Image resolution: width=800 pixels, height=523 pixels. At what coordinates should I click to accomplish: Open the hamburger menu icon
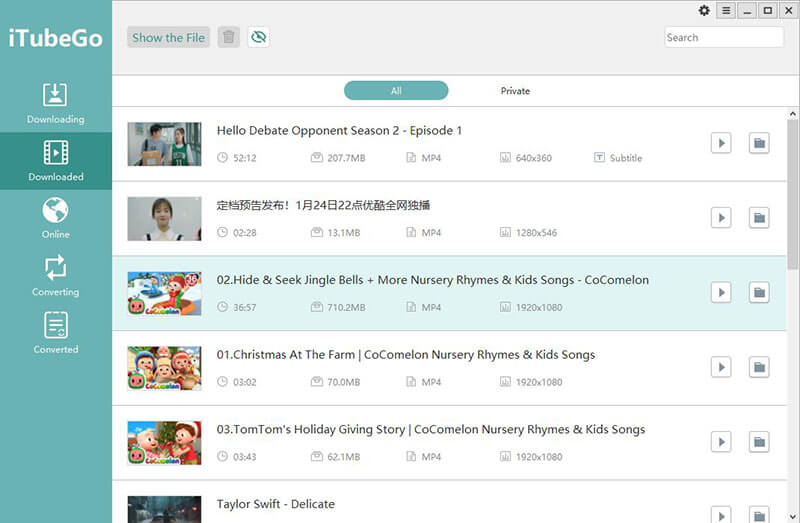point(726,11)
